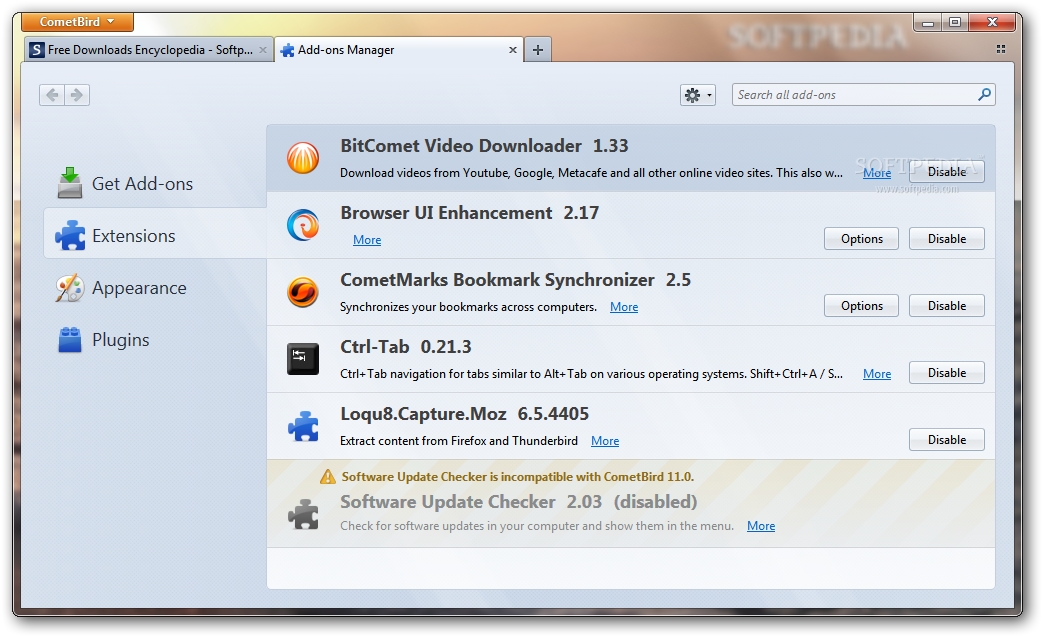Open Options for Browser UI Enhancement
The image size is (1043, 637).
coord(861,239)
